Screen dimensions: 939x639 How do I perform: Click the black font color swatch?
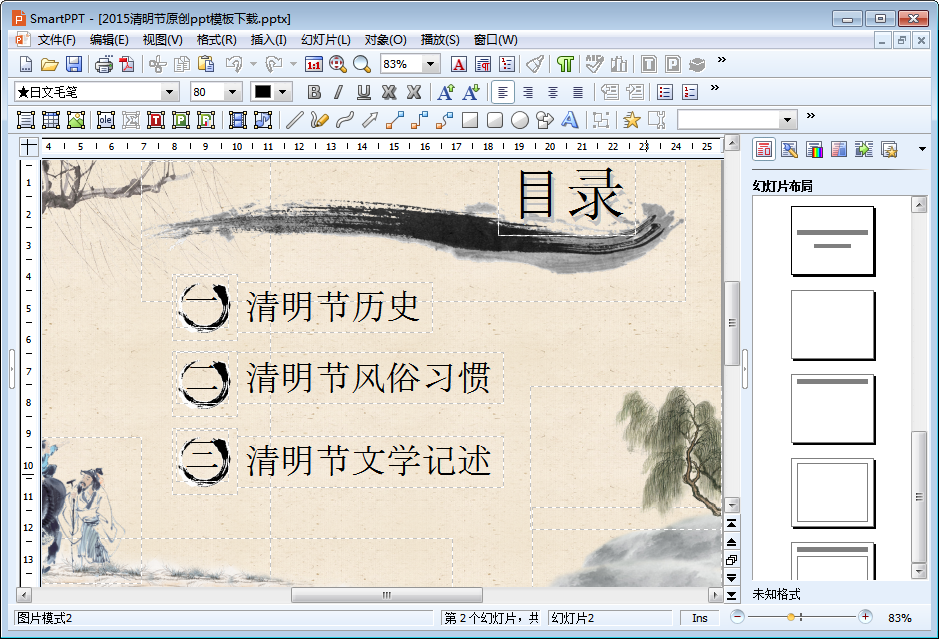pyautogui.click(x=263, y=92)
